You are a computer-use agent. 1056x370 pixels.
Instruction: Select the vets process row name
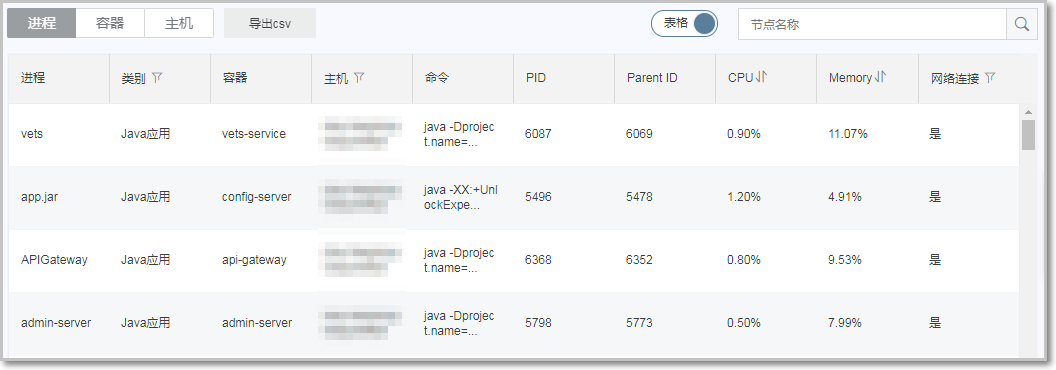(x=32, y=133)
